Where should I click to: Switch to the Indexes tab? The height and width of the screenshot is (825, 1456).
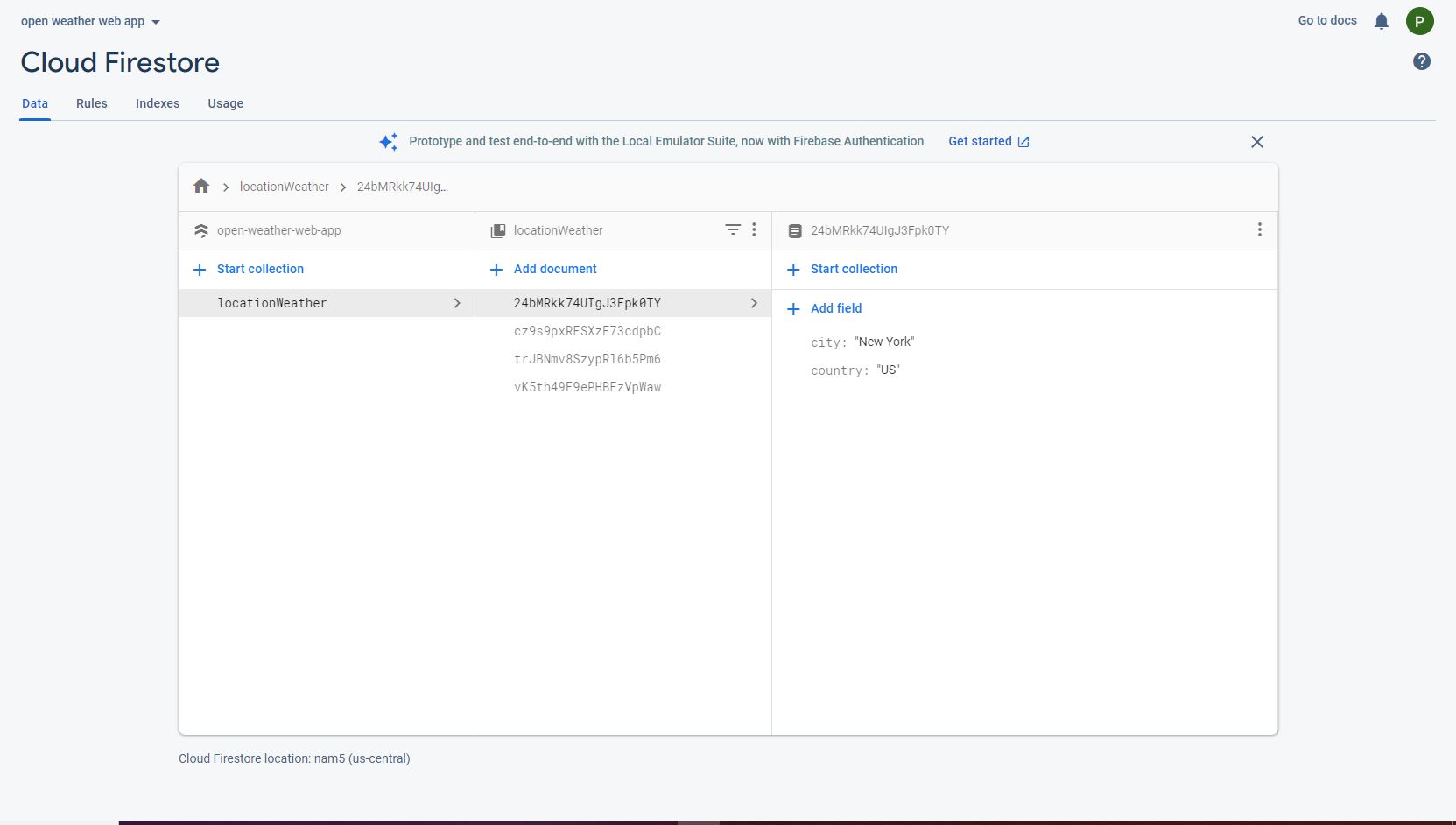pos(158,103)
